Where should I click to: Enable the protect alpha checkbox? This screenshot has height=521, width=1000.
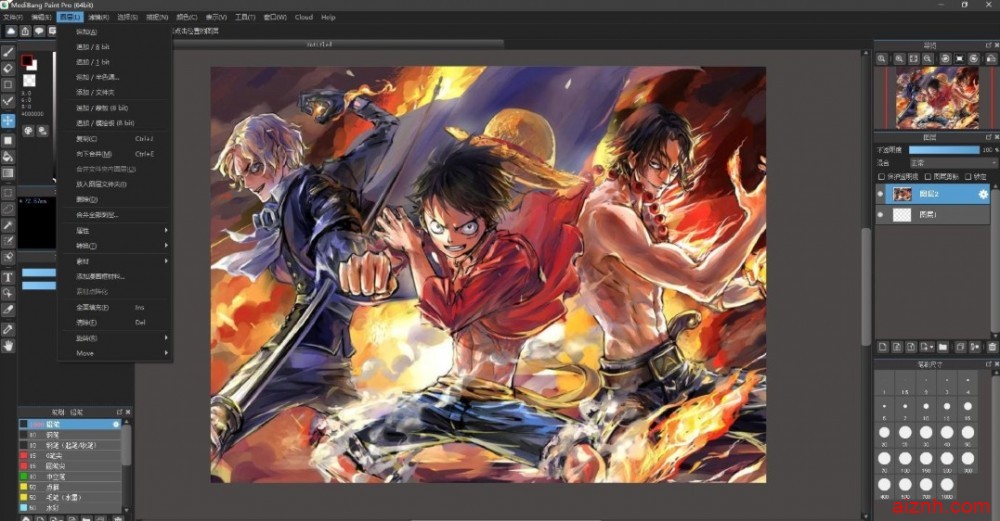click(x=879, y=177)
